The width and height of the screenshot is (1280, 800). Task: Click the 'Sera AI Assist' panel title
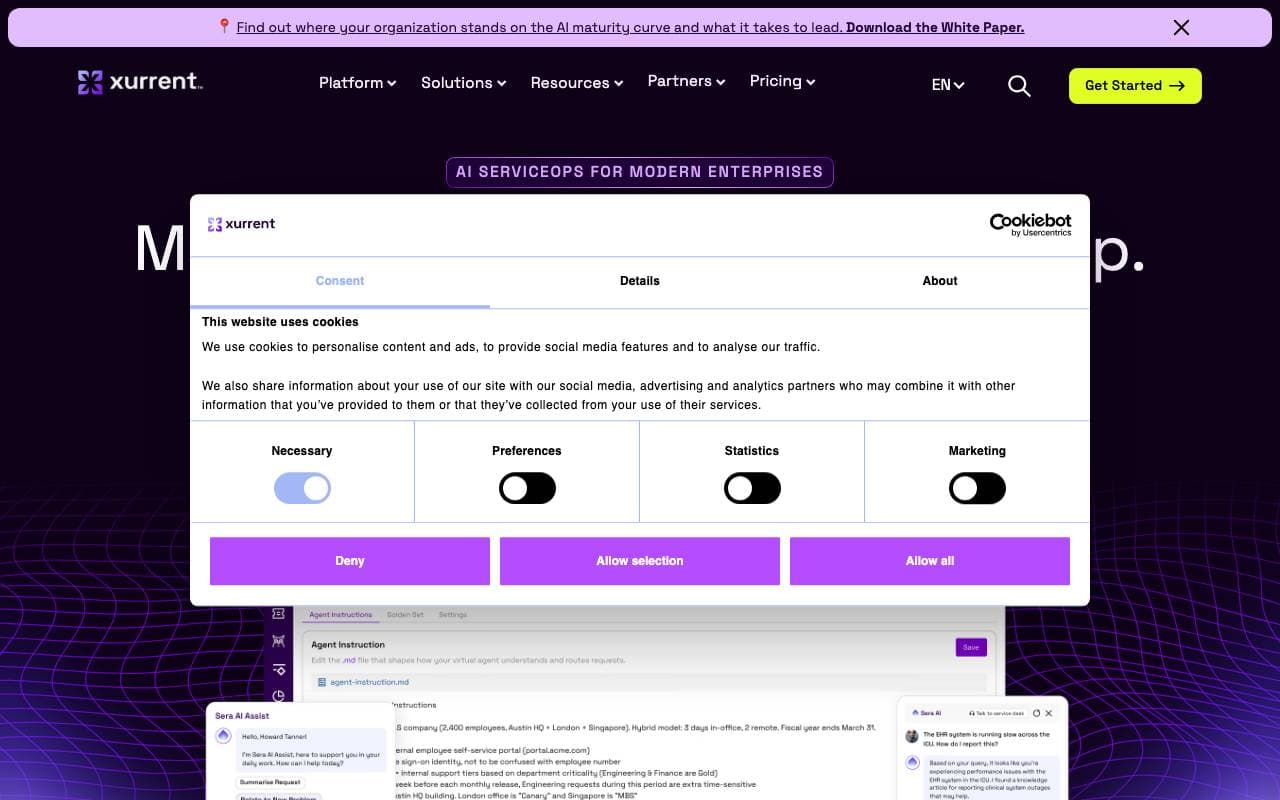pos(242,716)
